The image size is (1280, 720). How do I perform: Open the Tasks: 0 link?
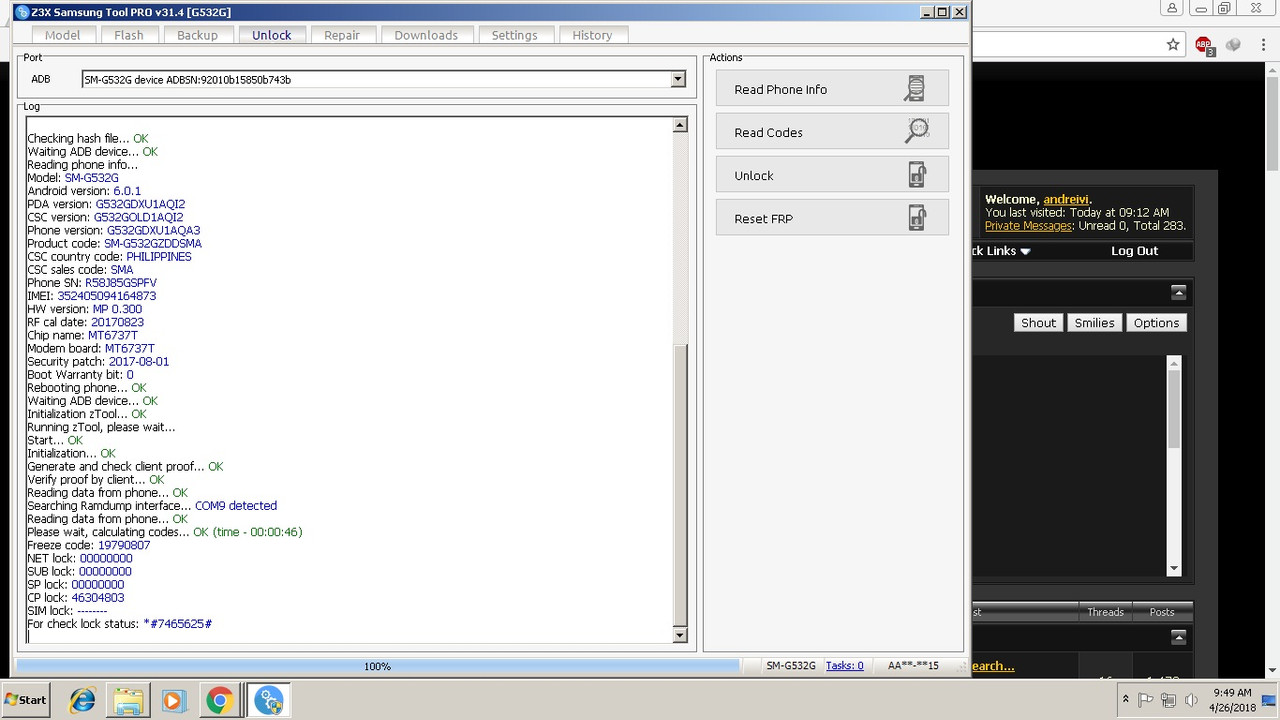pyautogui.click(x=845, y=666)
